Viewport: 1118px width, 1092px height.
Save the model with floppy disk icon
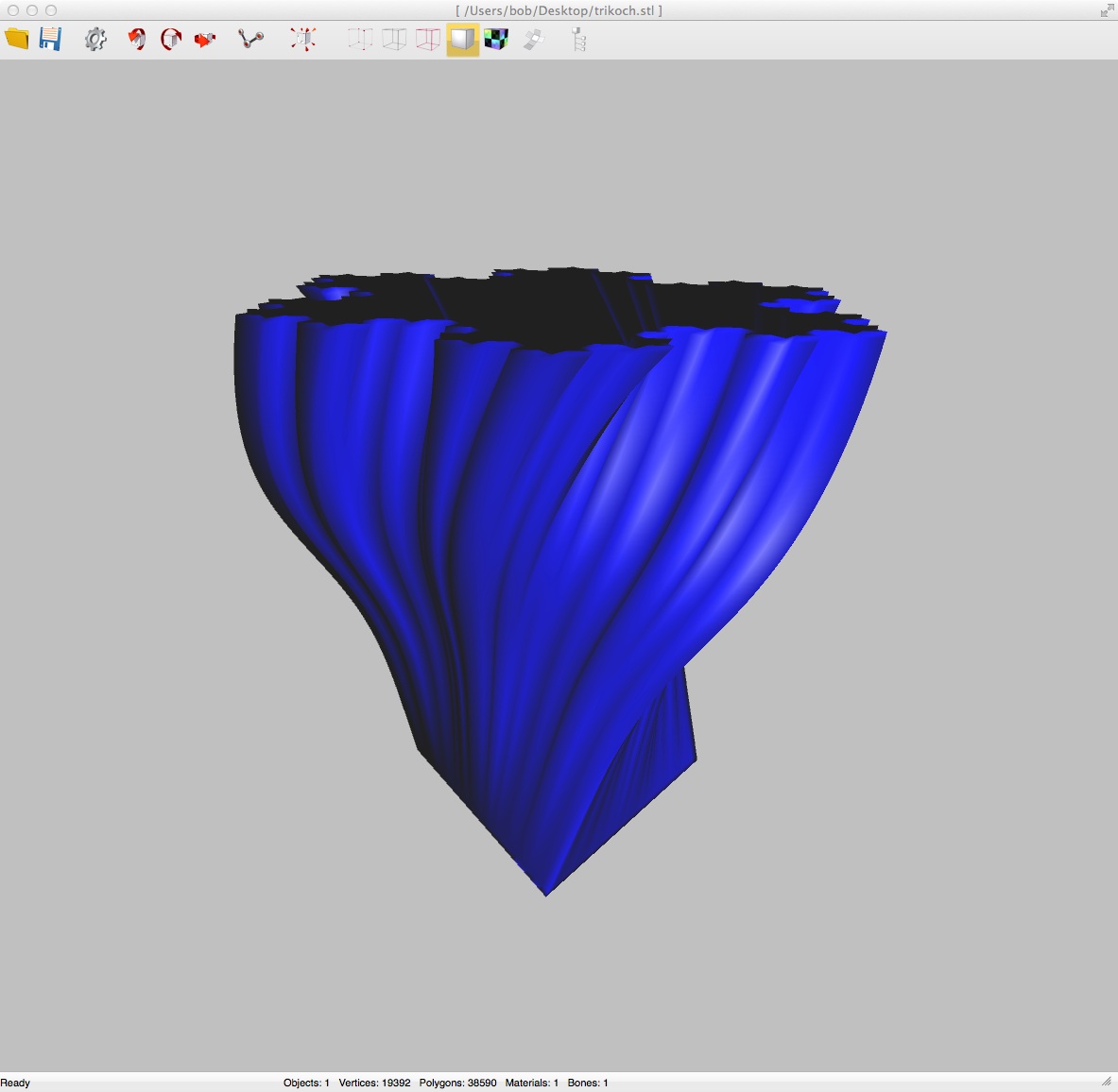[x=51, y=39]
